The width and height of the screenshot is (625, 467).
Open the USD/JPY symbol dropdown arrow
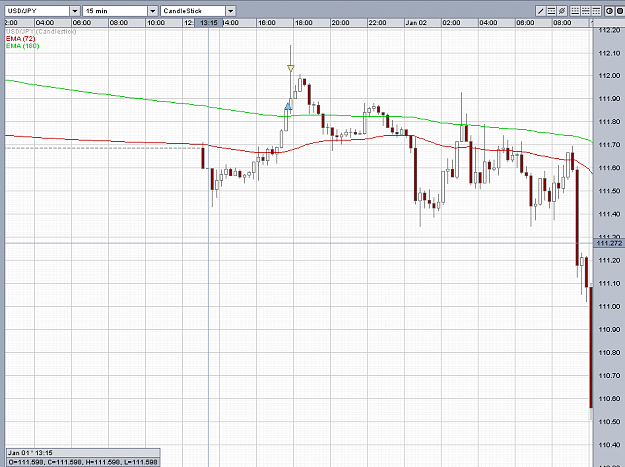coord(75,11)
